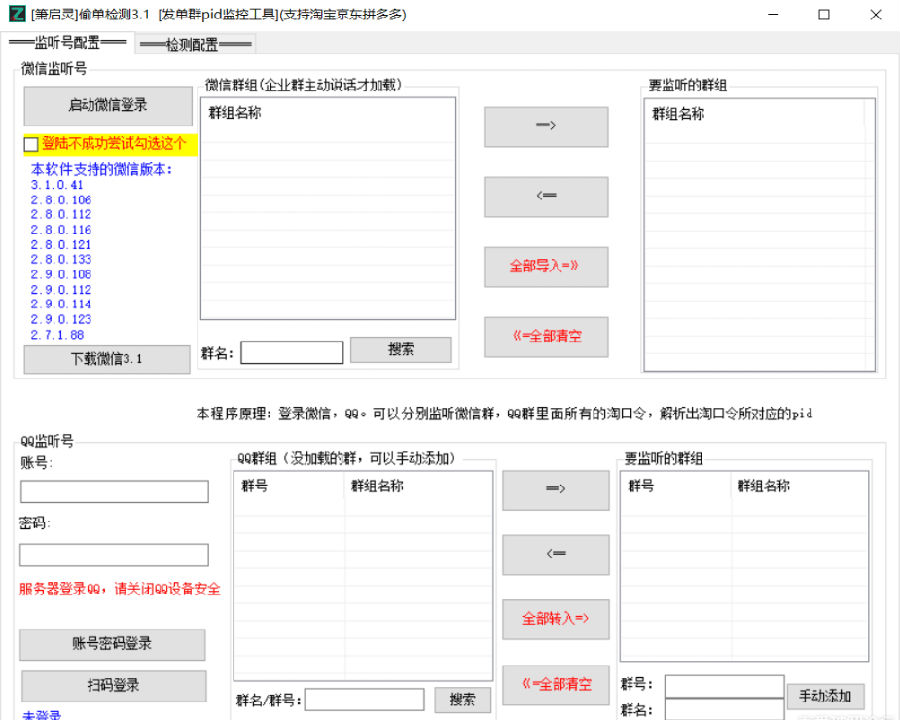Click the WeChat ==> move right arrow button
Viewport: 900px width, 720px height.
[546, 126]
